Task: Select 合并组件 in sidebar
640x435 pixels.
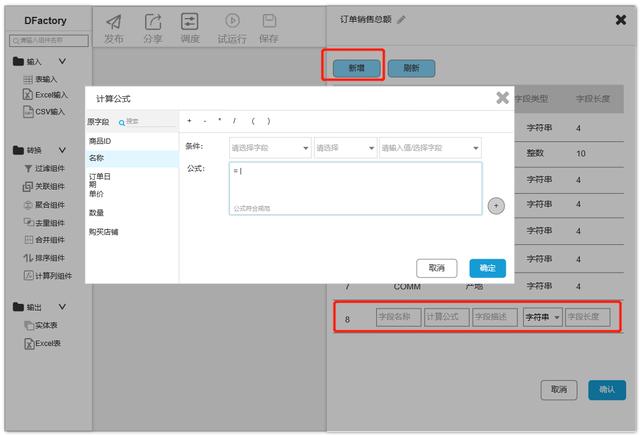Action: tap(44, 240)
